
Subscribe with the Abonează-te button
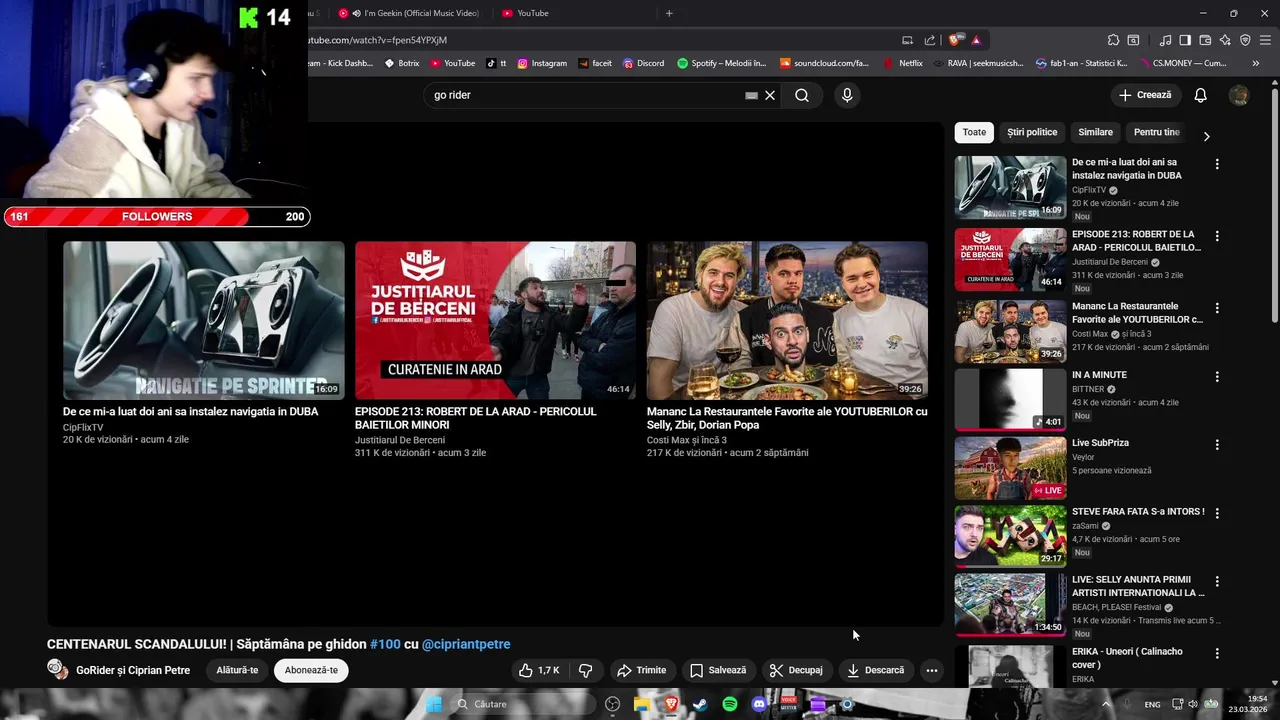click(x=311, y=671)
